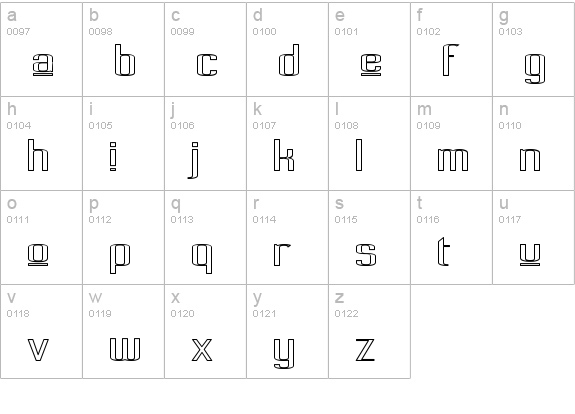Click the 'g' glyph coded 0103

(x=534, y=50)
